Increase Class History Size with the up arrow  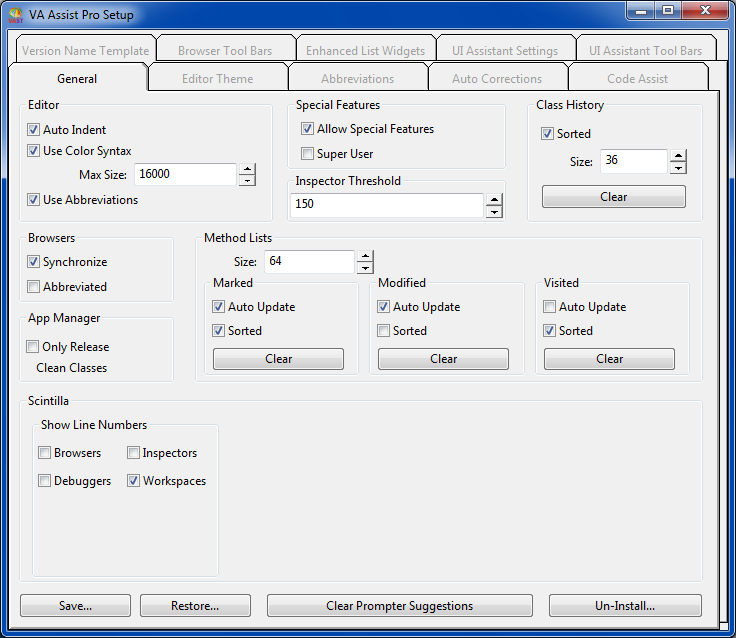point(678,155)
